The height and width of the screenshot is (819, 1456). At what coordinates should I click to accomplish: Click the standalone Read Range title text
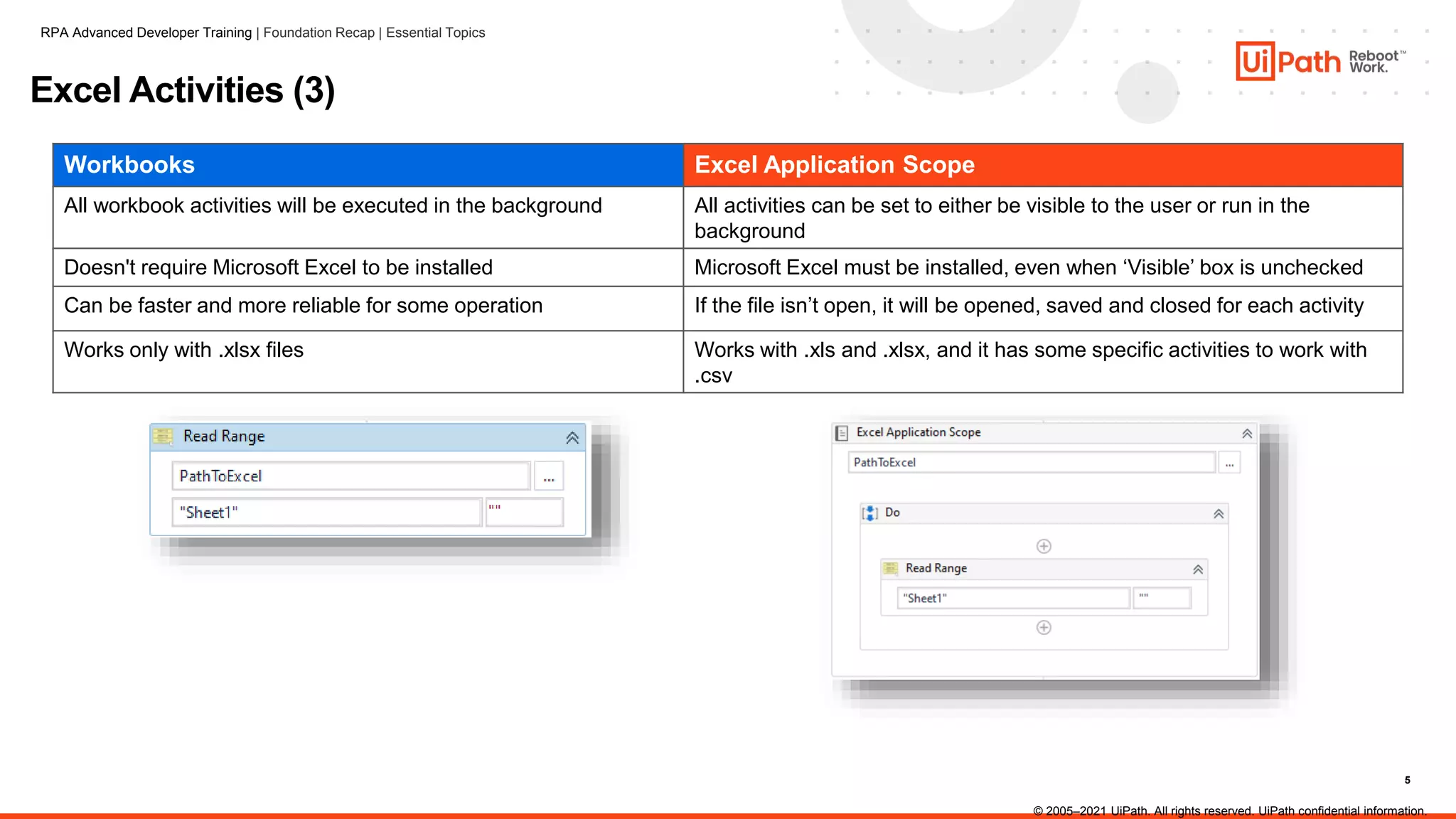coord(224,436)
